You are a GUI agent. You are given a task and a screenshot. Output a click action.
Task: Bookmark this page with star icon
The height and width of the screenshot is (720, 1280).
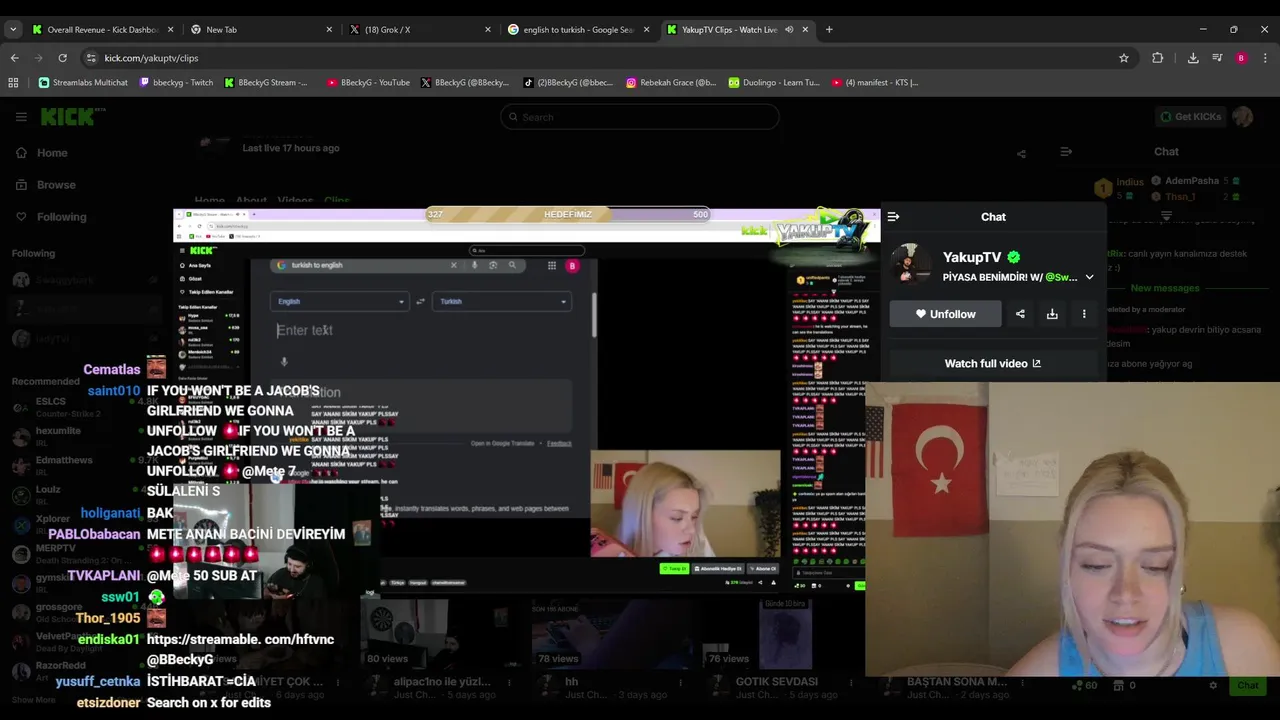pyautogui.click(x=1124, y=58)
